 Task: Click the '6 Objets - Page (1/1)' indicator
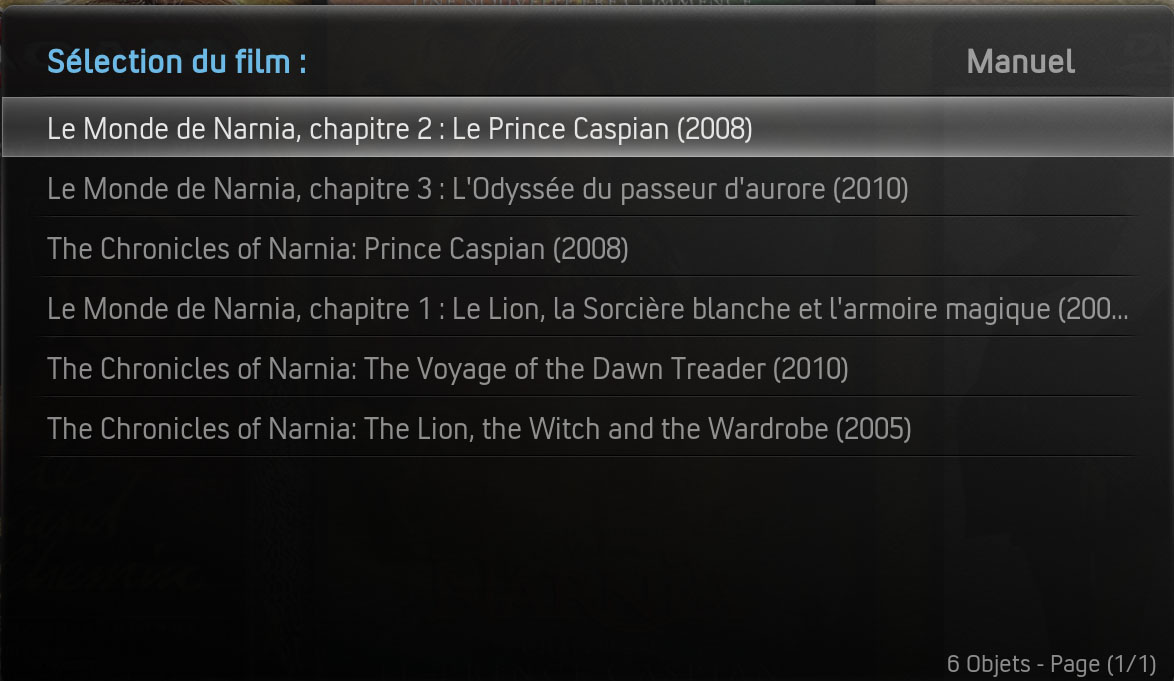(1051, 664)
